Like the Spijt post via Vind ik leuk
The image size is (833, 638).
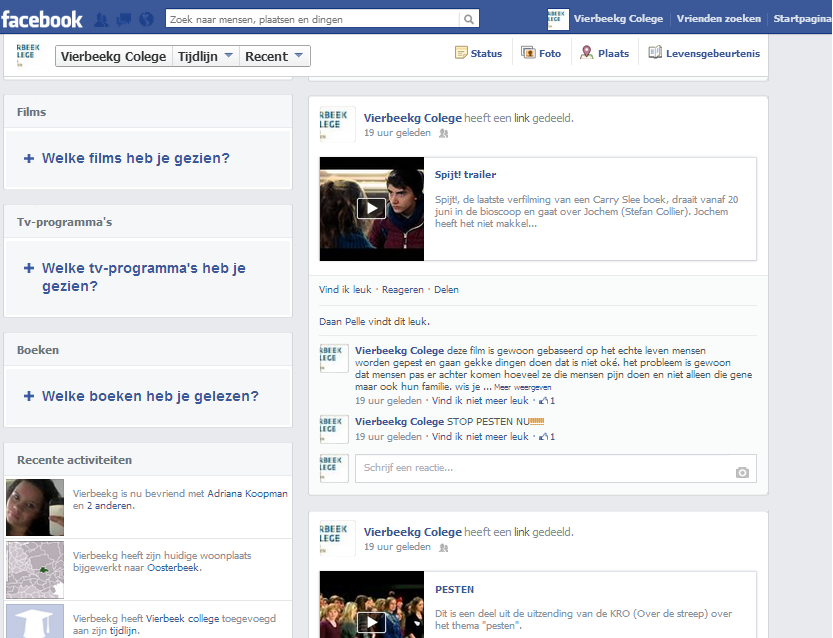(x=345, y=290)
